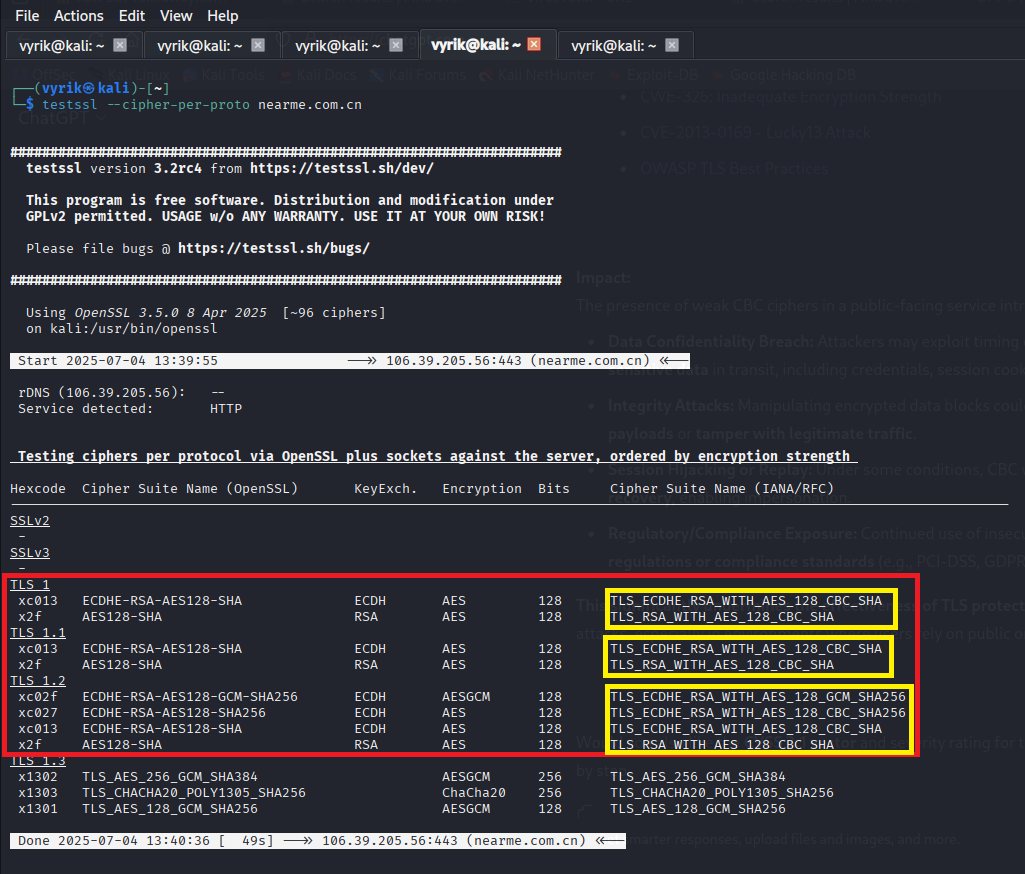Close the second vyrik@kali terminal tab
This screenshot has width=1025, height=874.
pos(258,45)
